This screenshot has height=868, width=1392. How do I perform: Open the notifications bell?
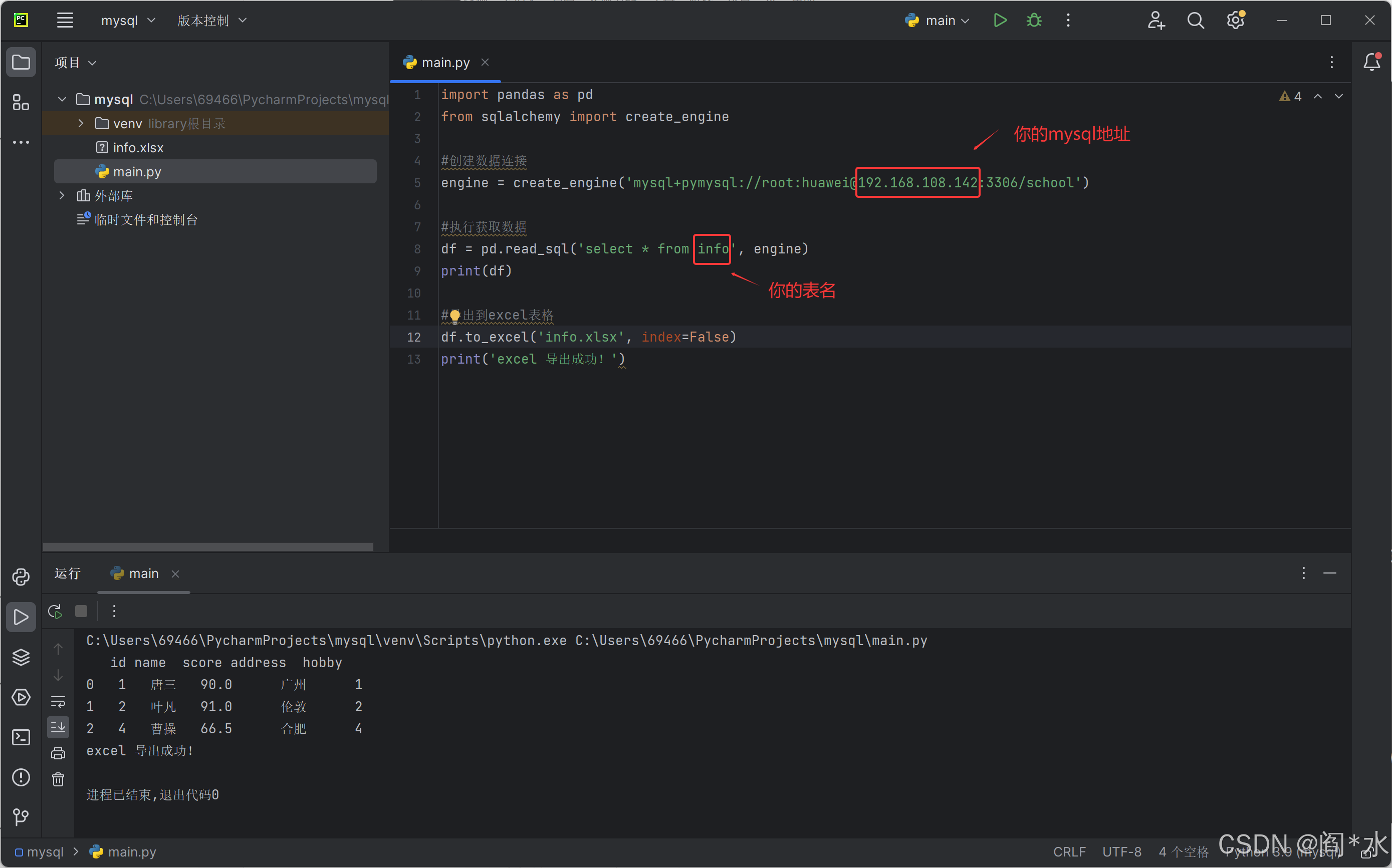1371,62
